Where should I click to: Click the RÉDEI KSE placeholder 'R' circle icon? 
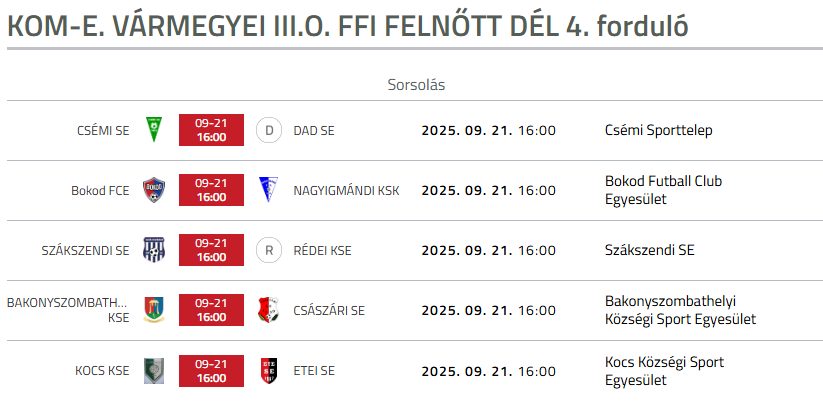coord(269,250)
